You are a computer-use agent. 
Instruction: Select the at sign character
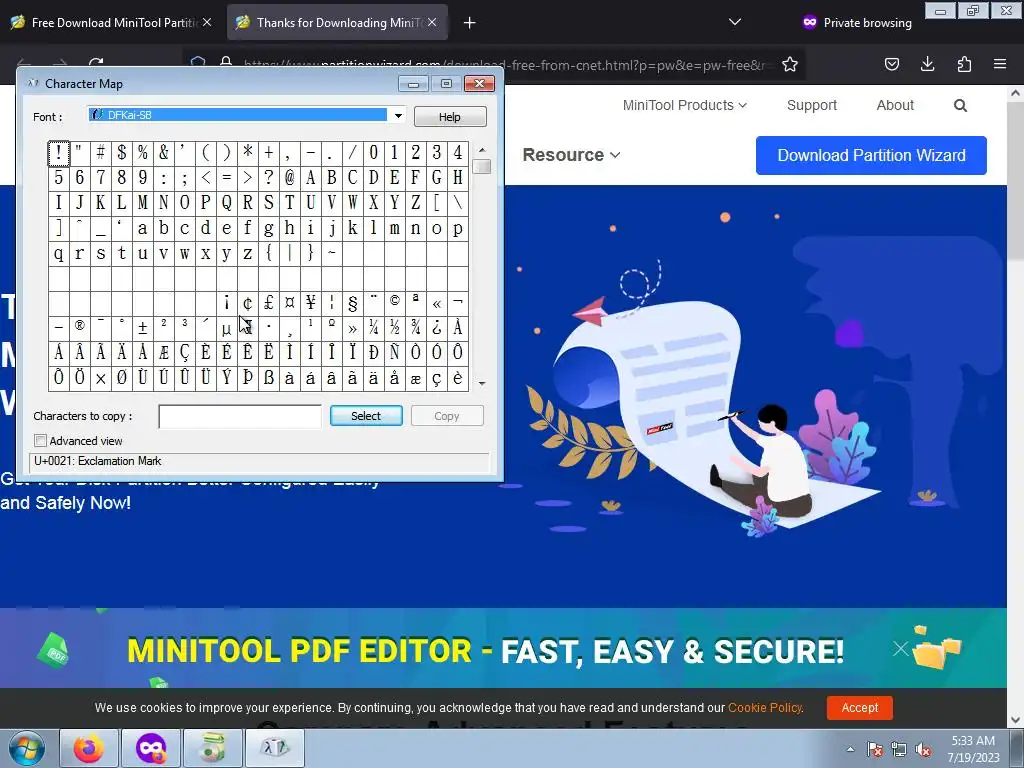point(289,178)
